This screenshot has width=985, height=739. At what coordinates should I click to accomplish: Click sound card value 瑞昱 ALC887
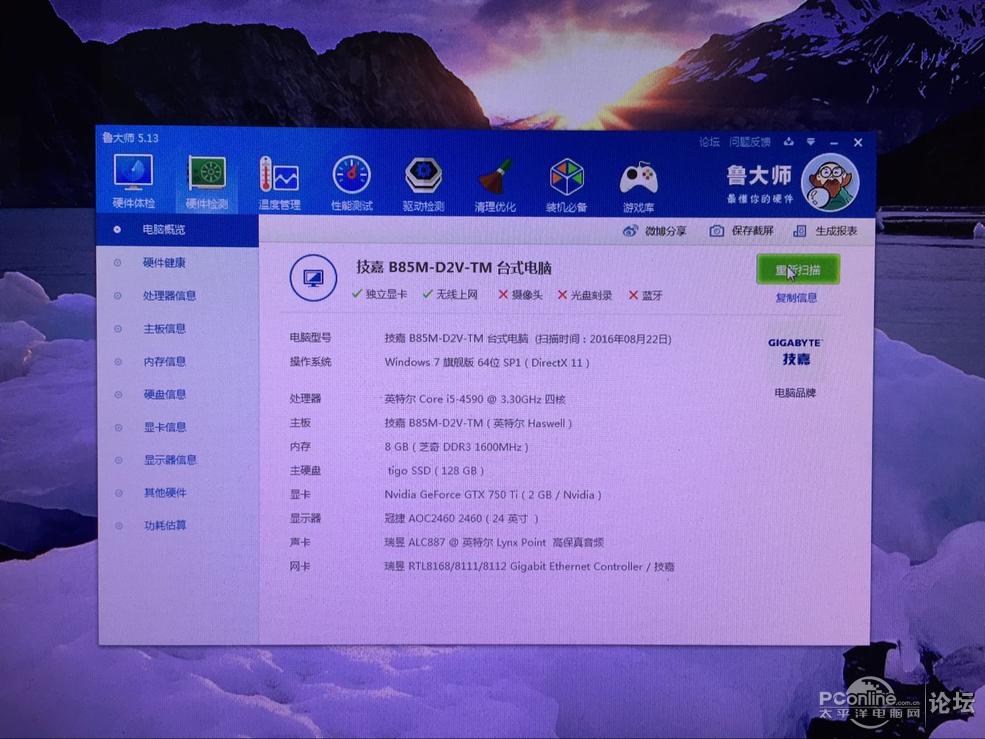[494, 542]
